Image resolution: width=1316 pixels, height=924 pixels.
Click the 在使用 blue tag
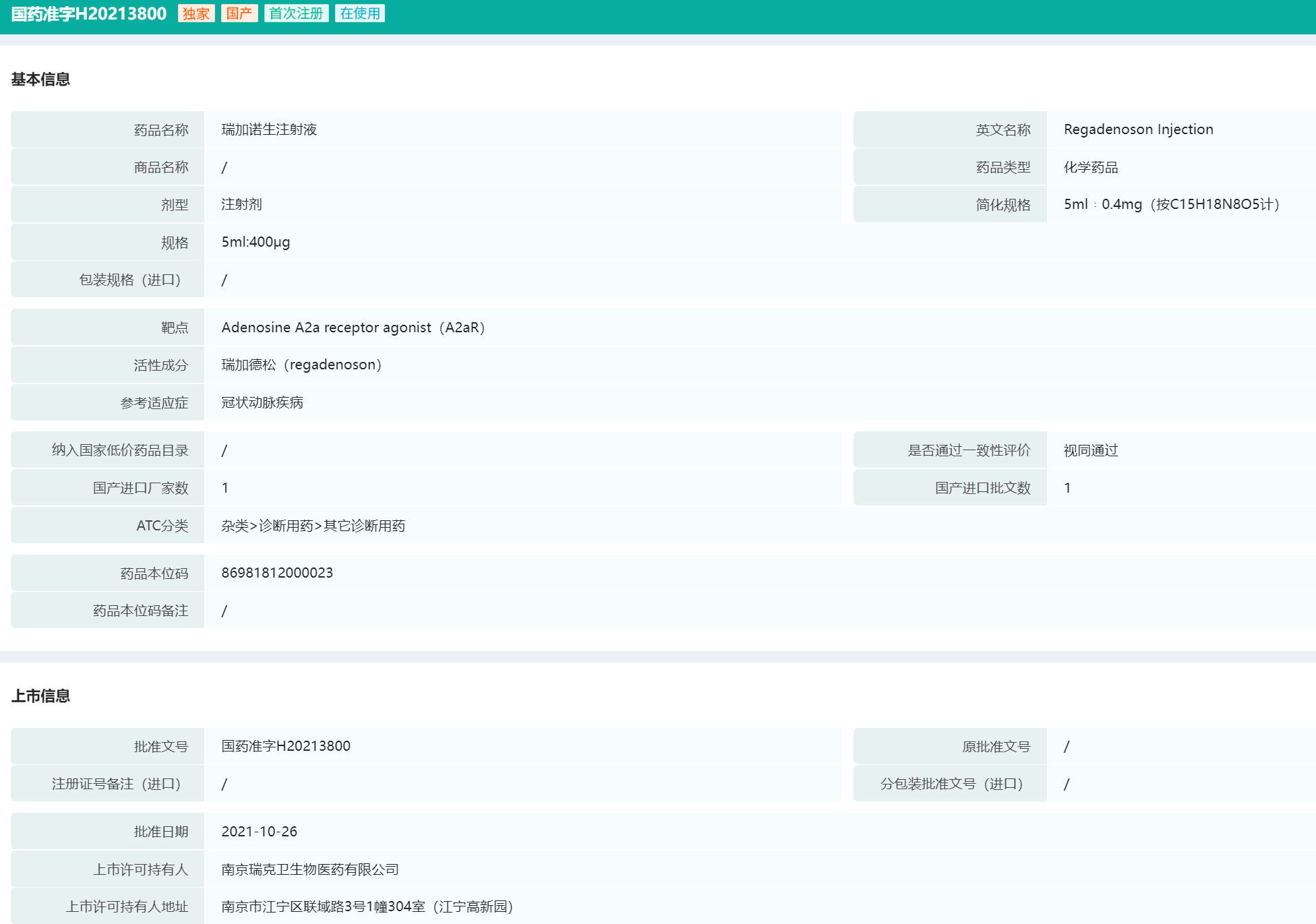pyautogui.click(x=360, y=13)
